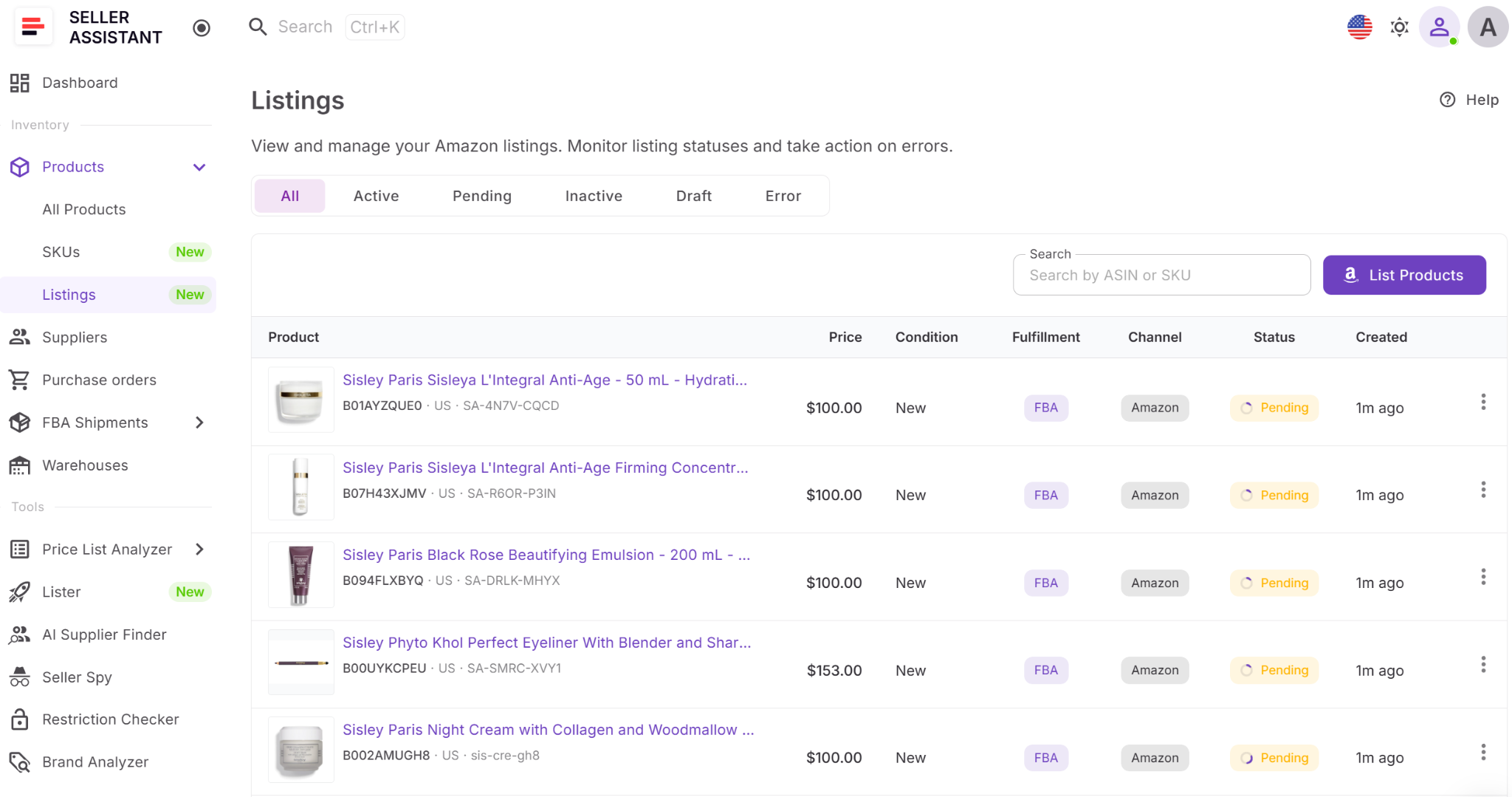The image size is (1512, 797).
Task: Open Brand Analyzer tool
Action: 95,762
